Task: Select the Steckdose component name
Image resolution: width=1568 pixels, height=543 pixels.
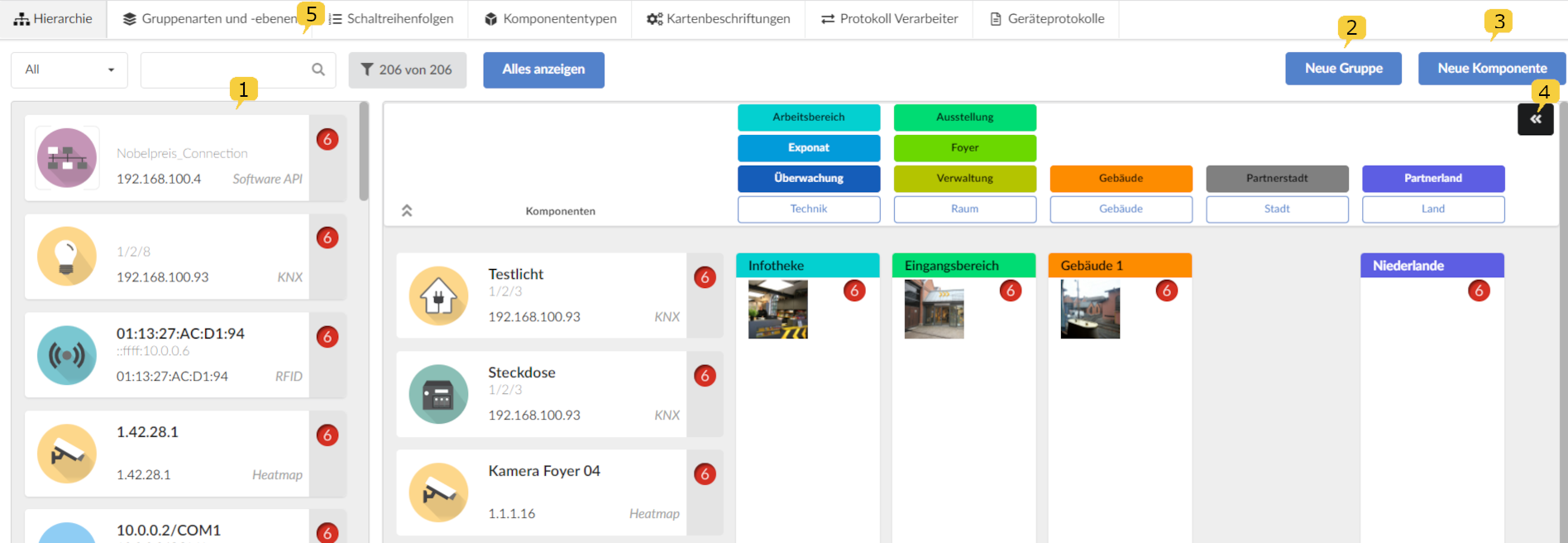Action: tap(522, 372)
